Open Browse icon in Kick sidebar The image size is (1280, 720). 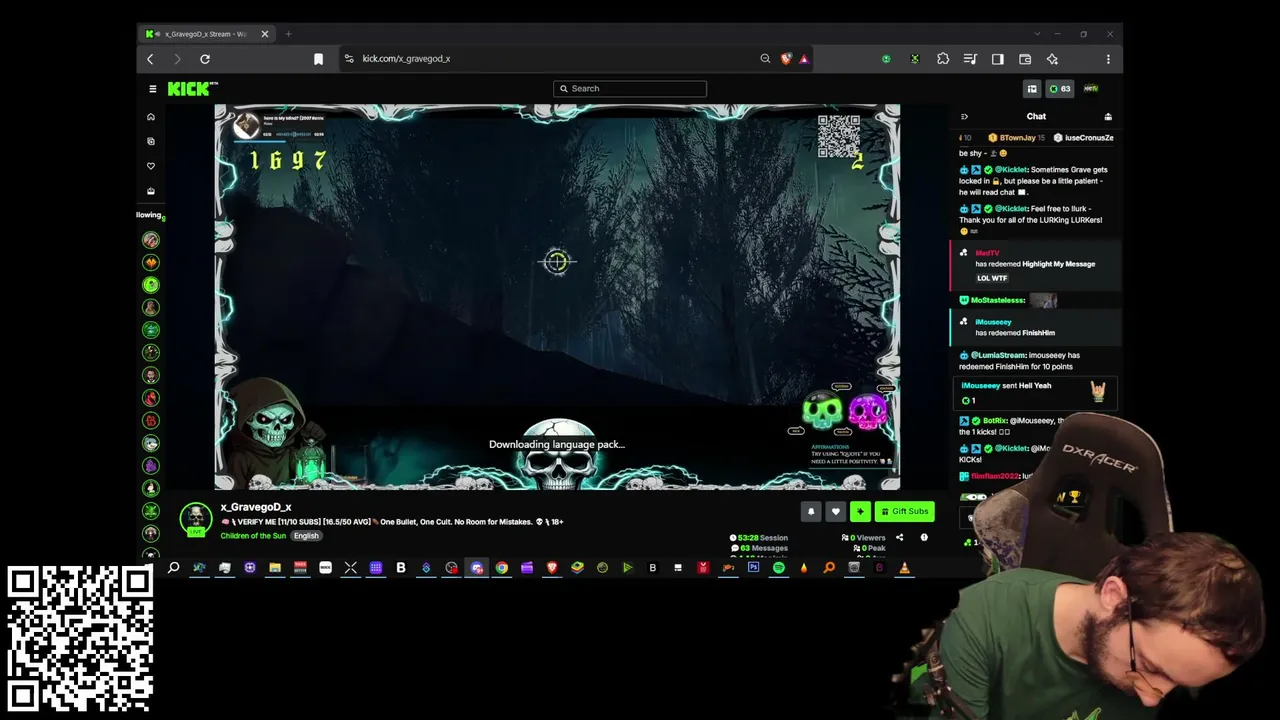[x=151, y=141]
